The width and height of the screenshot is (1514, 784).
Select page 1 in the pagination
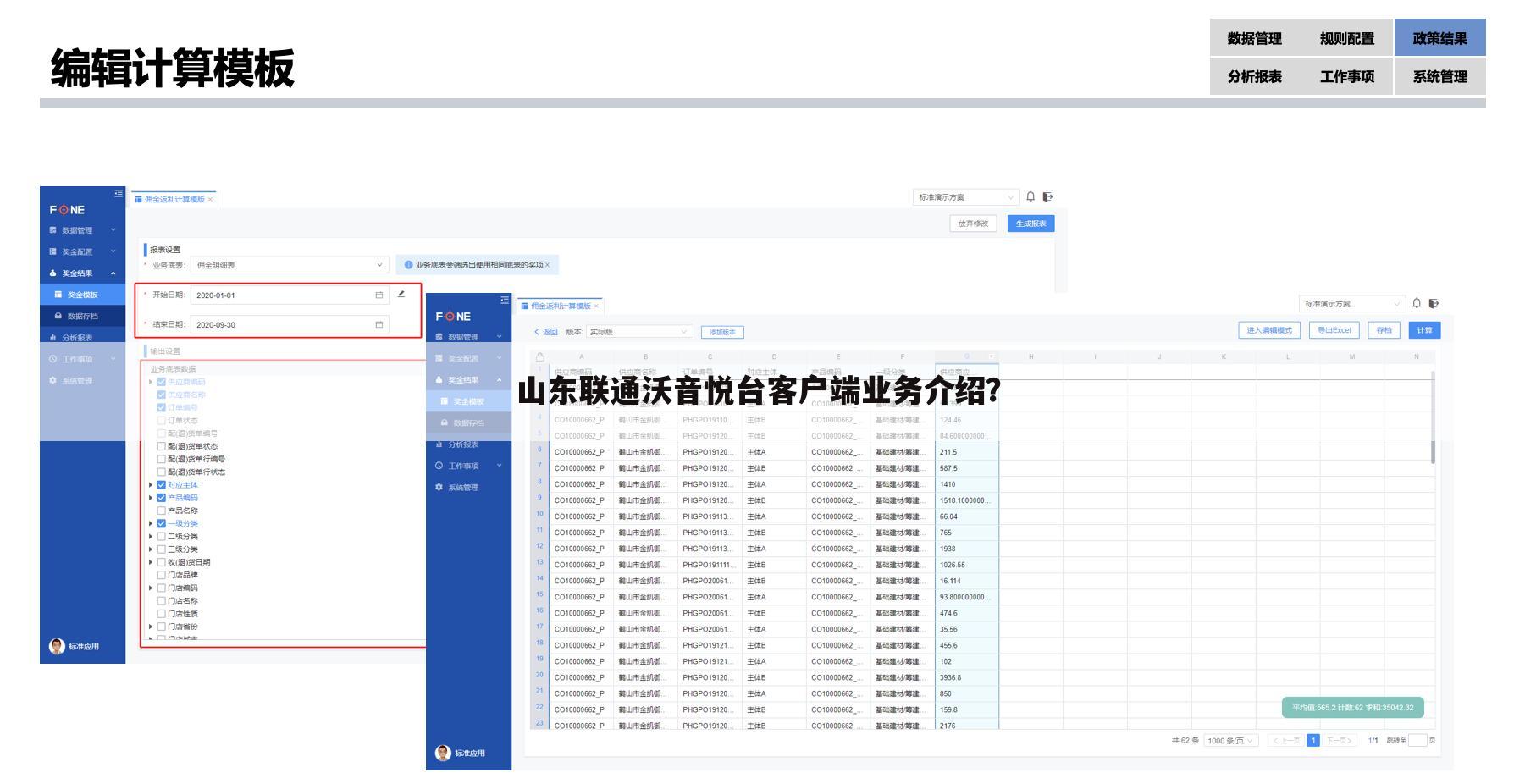[1313, 741]
